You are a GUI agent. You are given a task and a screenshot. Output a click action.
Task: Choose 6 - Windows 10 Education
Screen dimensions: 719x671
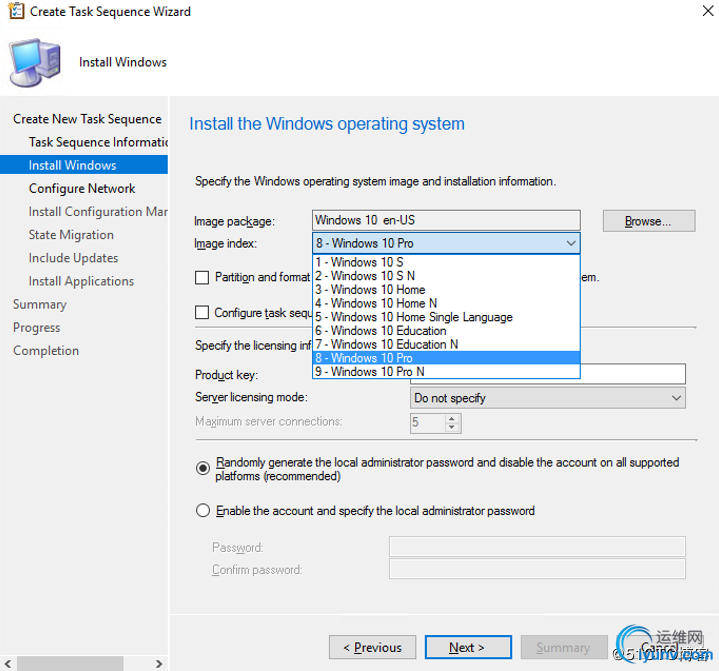446,331
